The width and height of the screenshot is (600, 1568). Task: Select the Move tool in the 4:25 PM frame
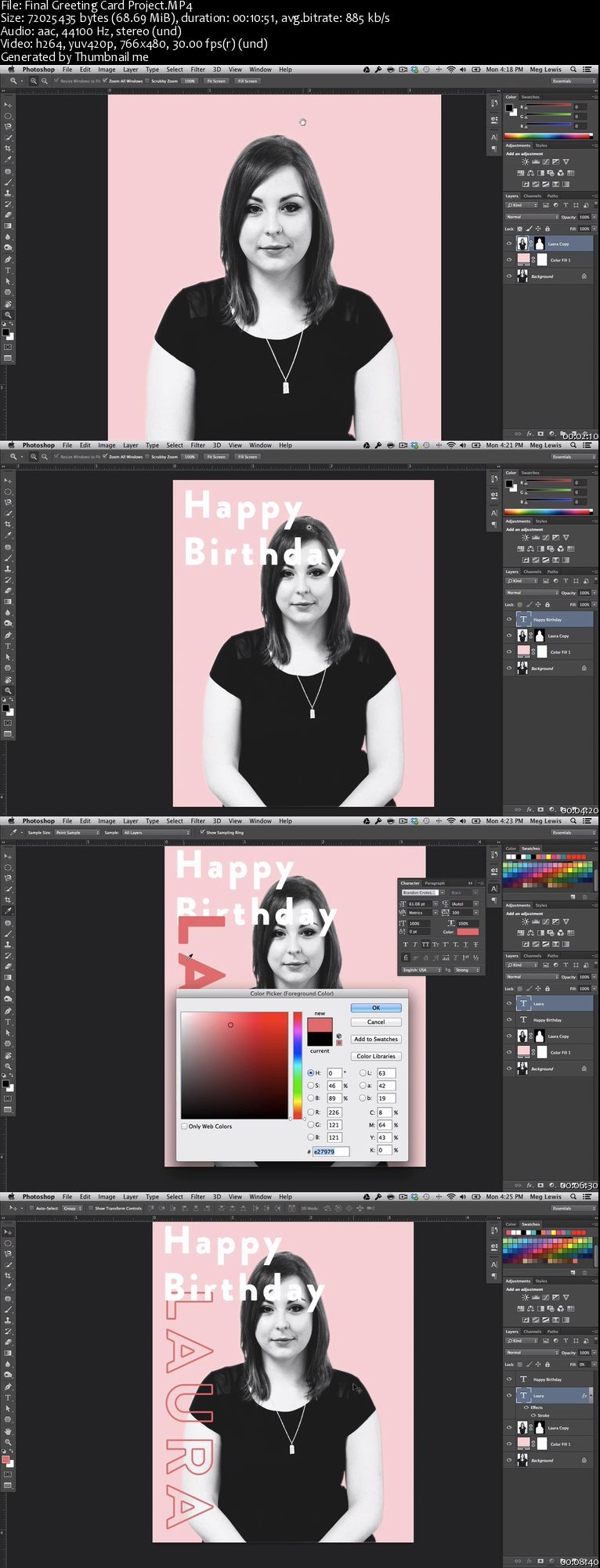(9, 1231)
